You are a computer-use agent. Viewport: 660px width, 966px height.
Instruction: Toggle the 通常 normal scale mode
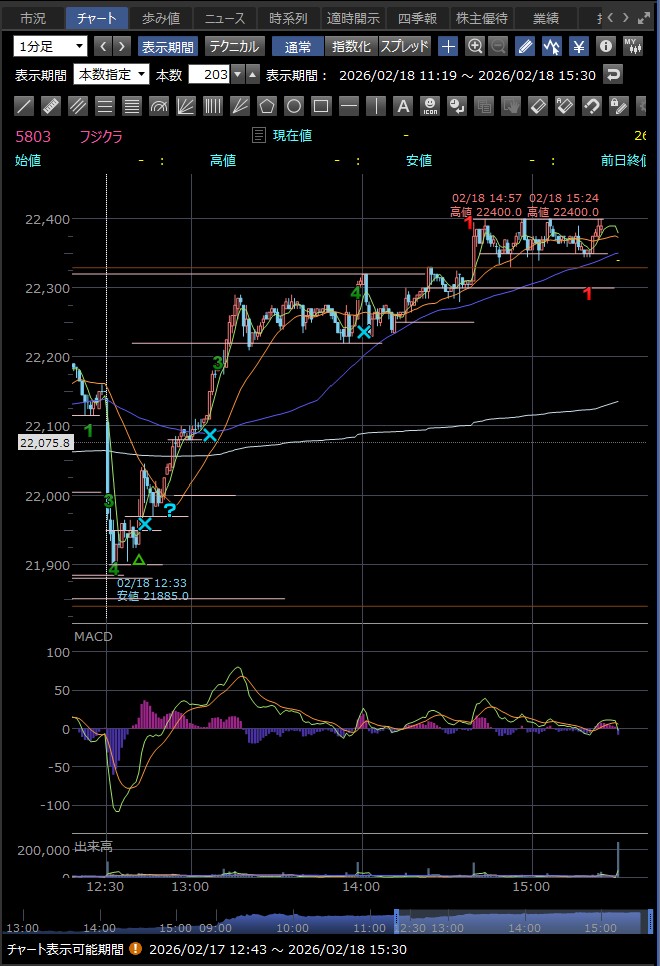[x=297, y=46]
